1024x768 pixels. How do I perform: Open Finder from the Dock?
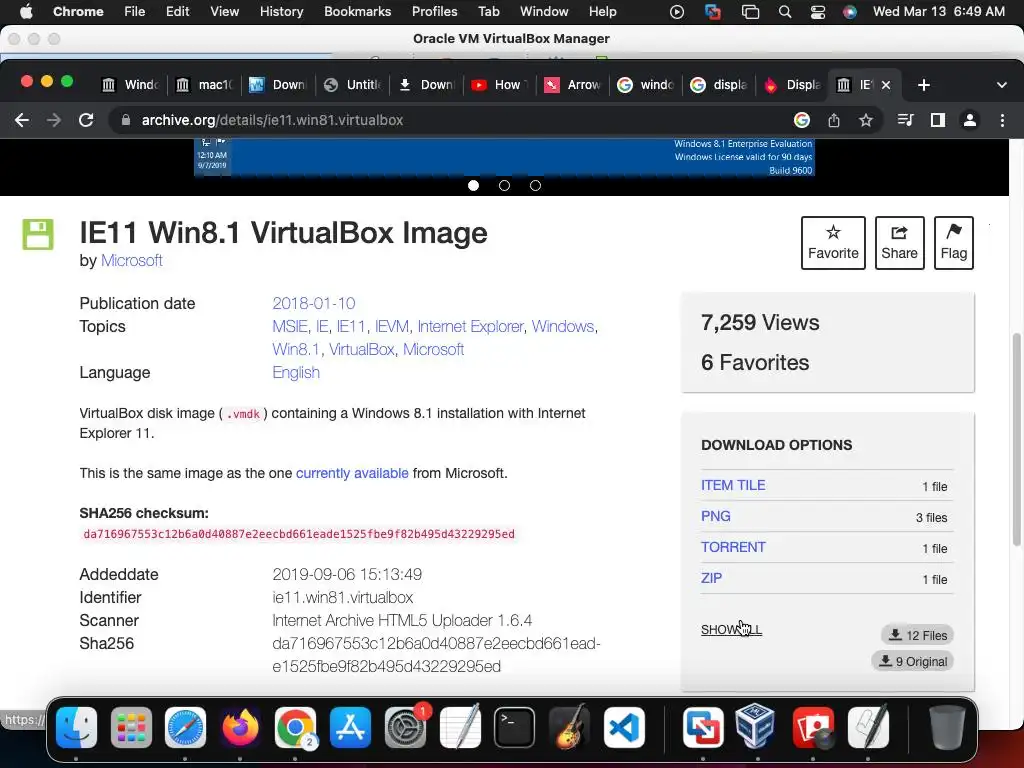point(76,727)
